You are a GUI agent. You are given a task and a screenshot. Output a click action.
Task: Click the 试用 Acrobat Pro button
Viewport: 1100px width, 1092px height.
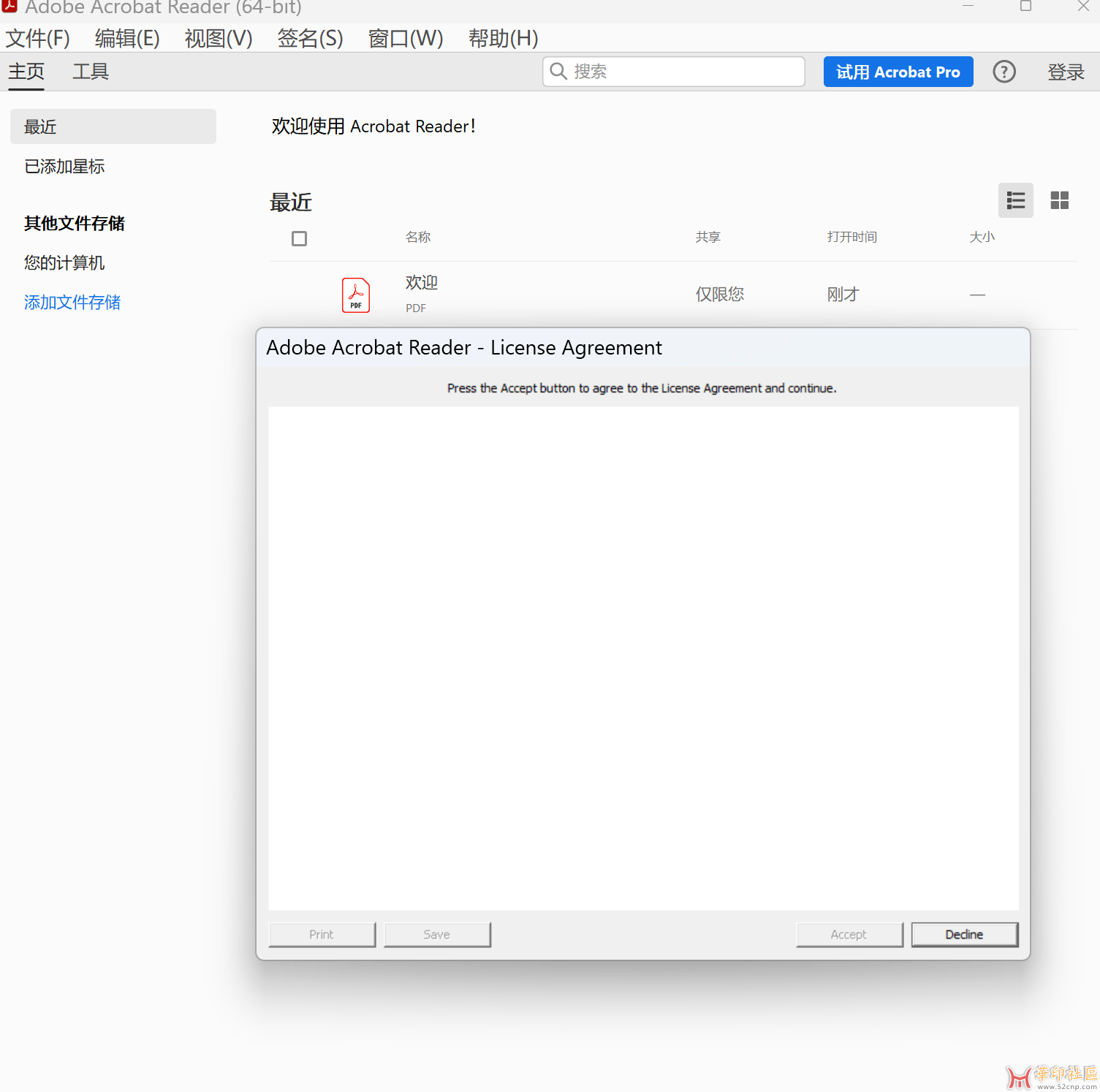pyautogui.click(x=898, y=72)
